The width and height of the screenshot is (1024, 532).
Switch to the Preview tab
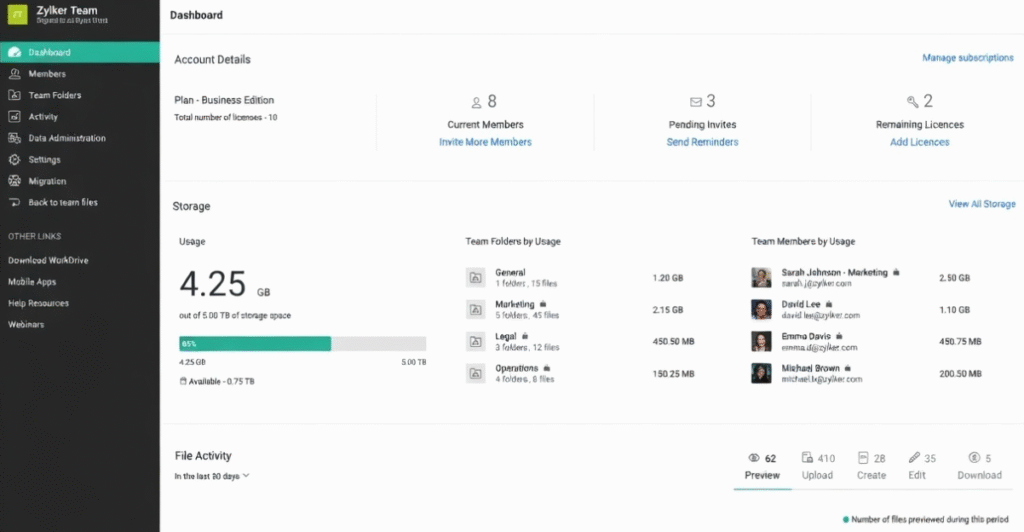(x=762, y=467)
